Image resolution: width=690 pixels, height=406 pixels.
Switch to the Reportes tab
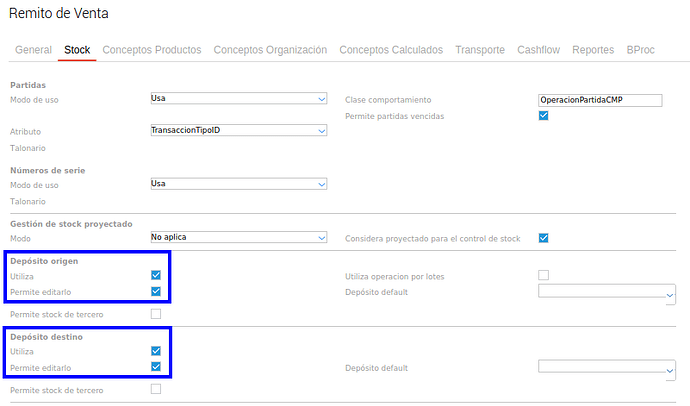593,49
